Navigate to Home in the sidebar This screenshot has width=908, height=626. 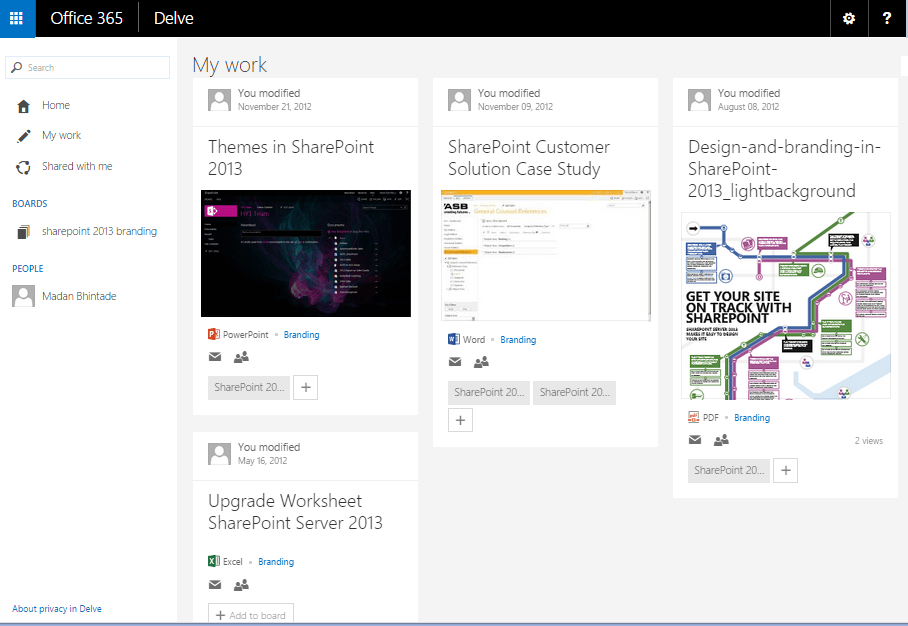55,104
